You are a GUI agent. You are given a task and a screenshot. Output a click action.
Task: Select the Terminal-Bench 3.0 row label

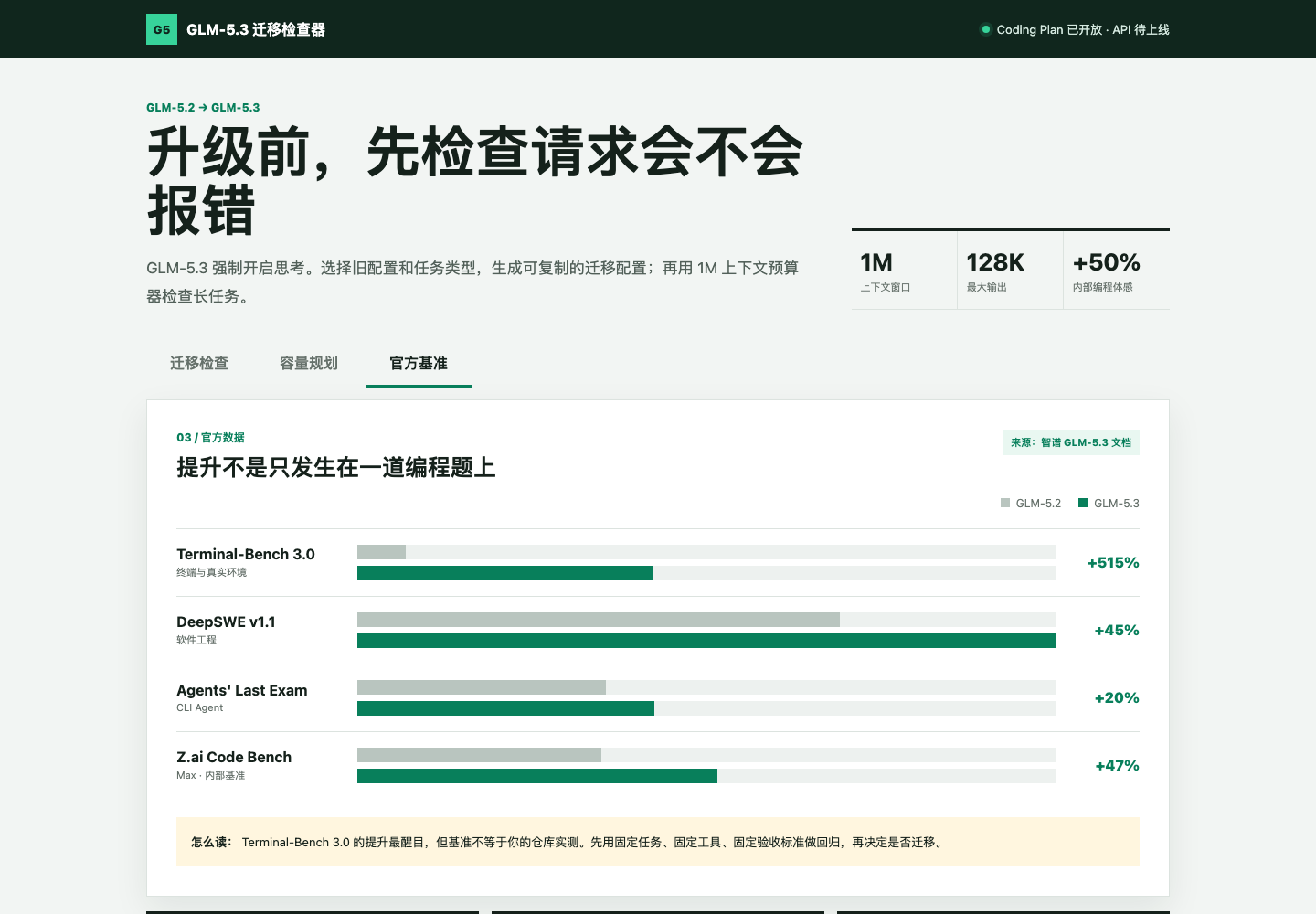(246, 554)
